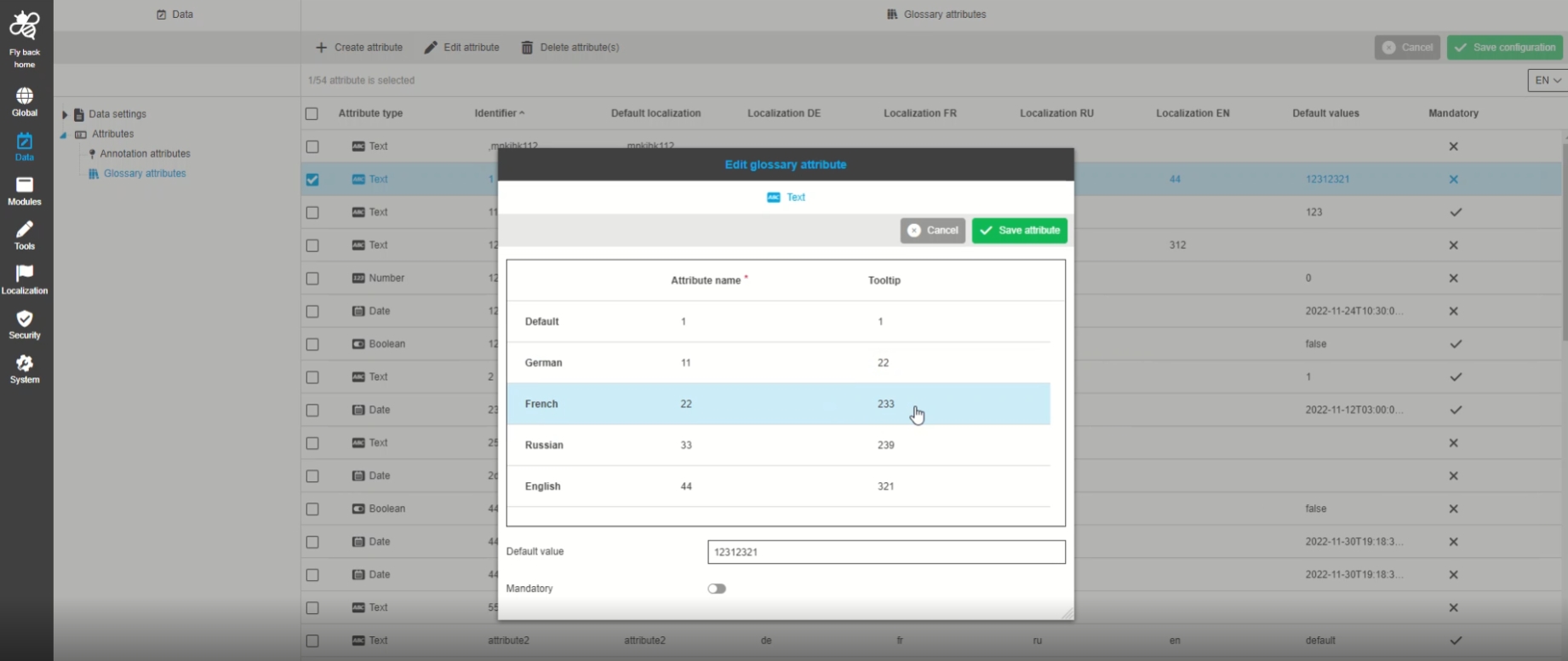Click the Data settings document icon in tree

click(x=79, y=114)
